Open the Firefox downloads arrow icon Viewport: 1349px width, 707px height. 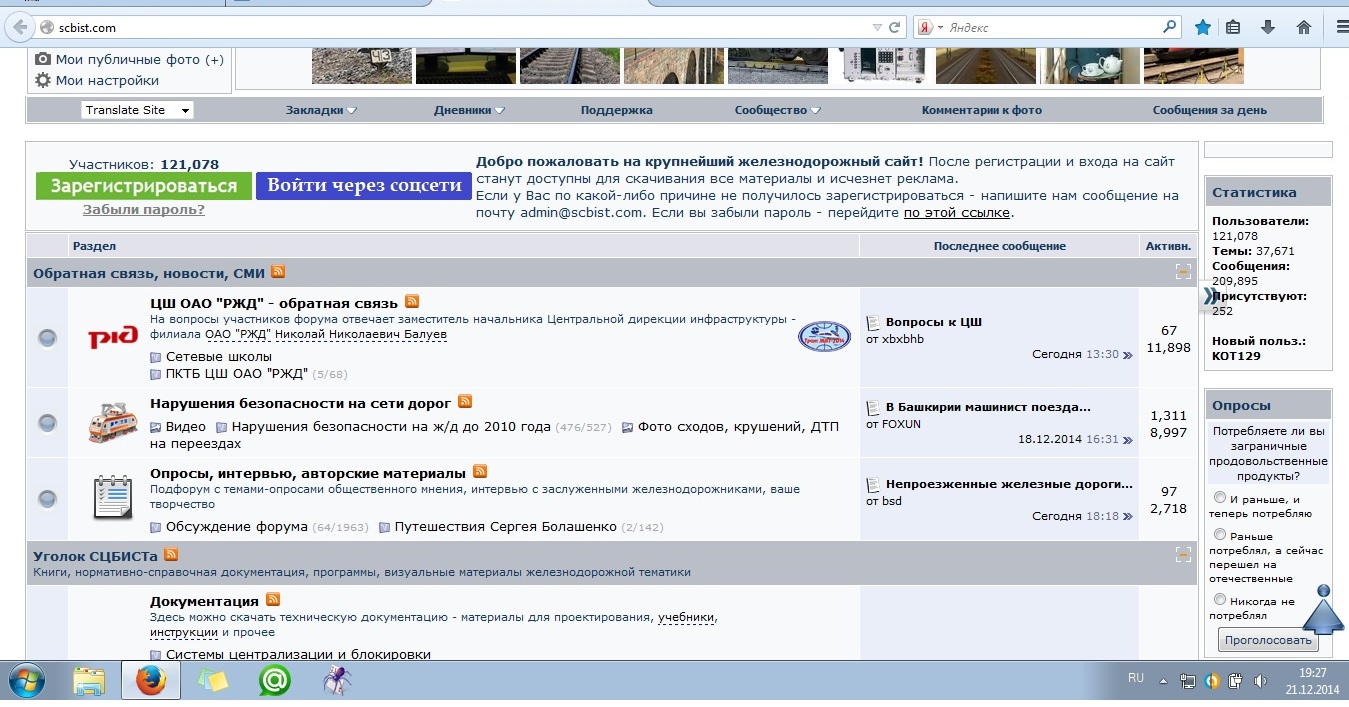[x=1267, y=27]
